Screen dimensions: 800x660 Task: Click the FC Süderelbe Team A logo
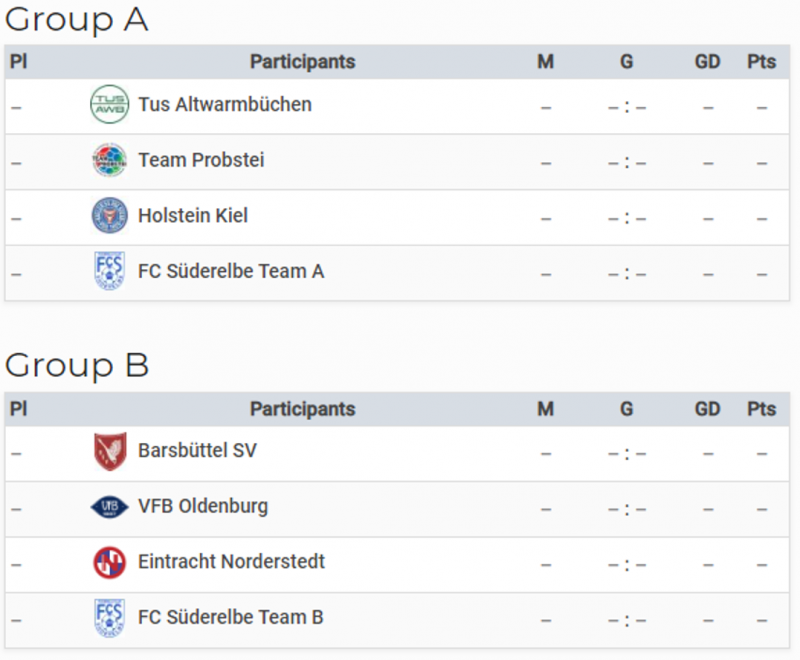(109, 271)
